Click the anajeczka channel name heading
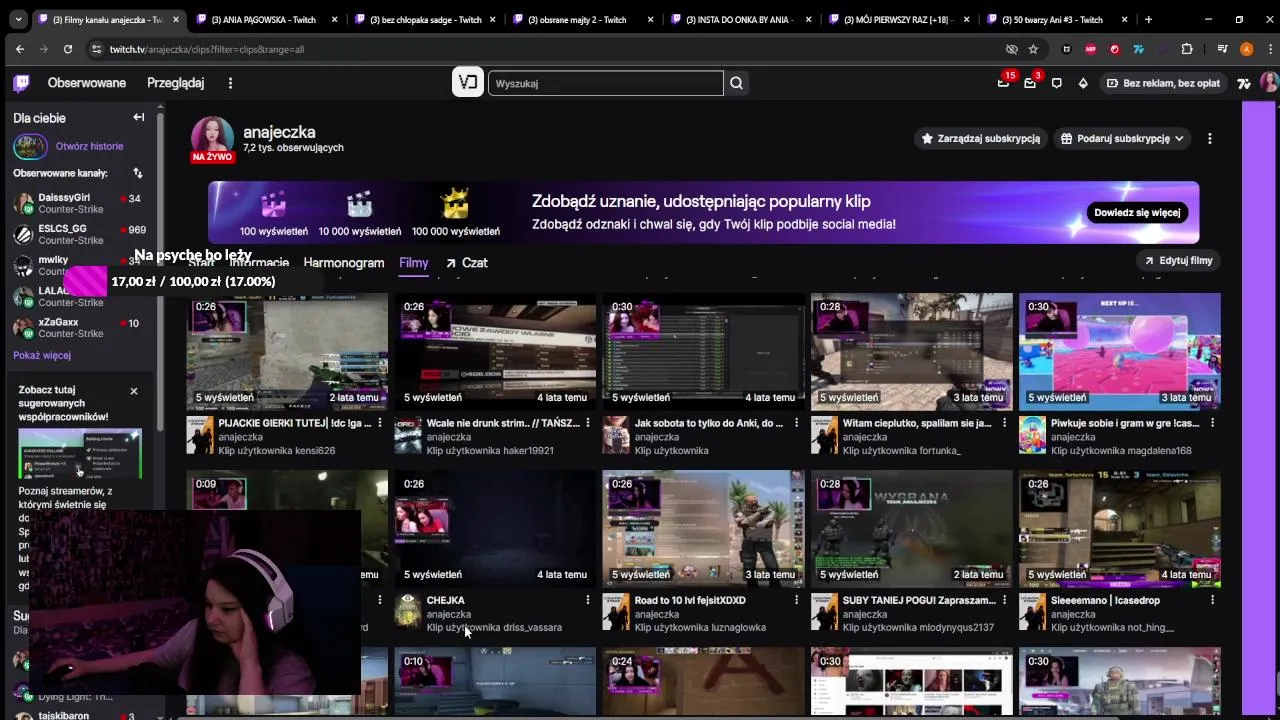Image resolution: width=1280 pixels, height=720 pixels. point(279,132)
